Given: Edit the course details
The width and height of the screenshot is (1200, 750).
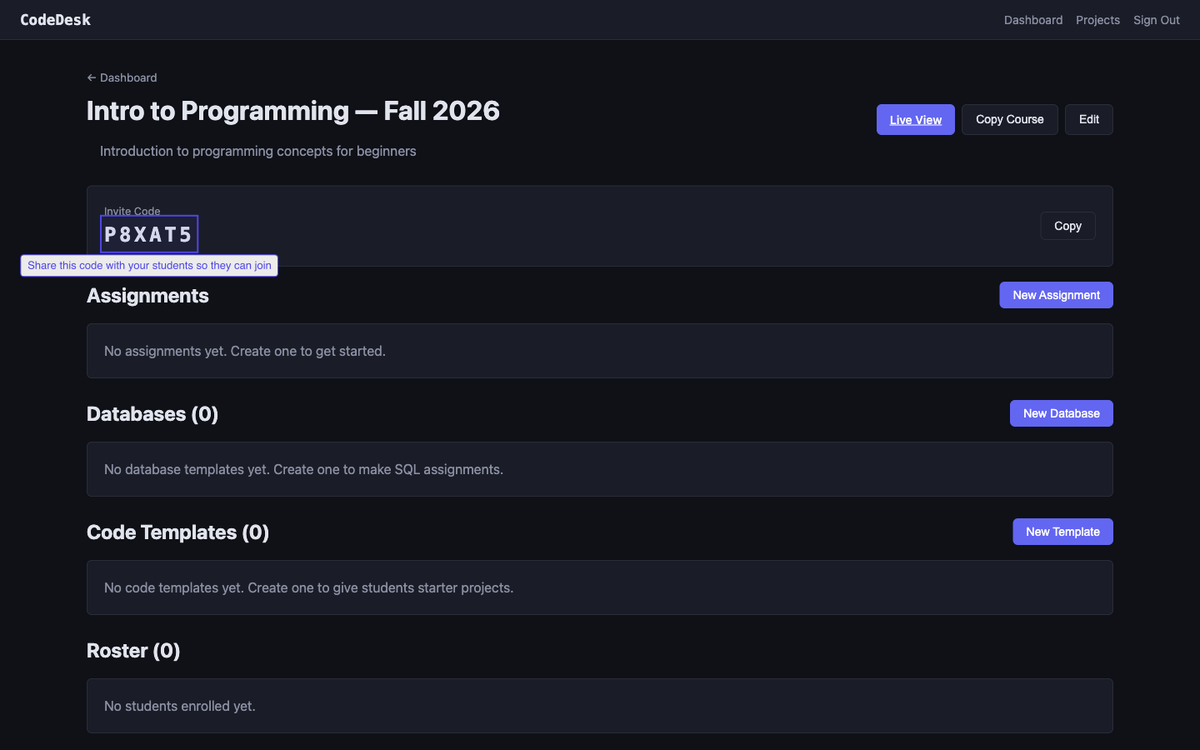Looking at the screenshot, I should tap(1088, 120).
